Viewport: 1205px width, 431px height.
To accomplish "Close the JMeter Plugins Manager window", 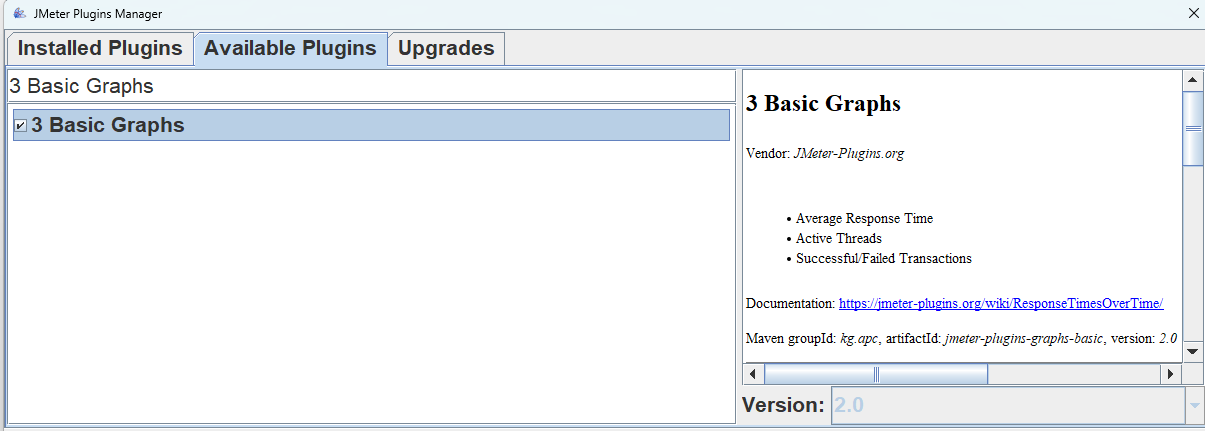I will coord(1192,14).
